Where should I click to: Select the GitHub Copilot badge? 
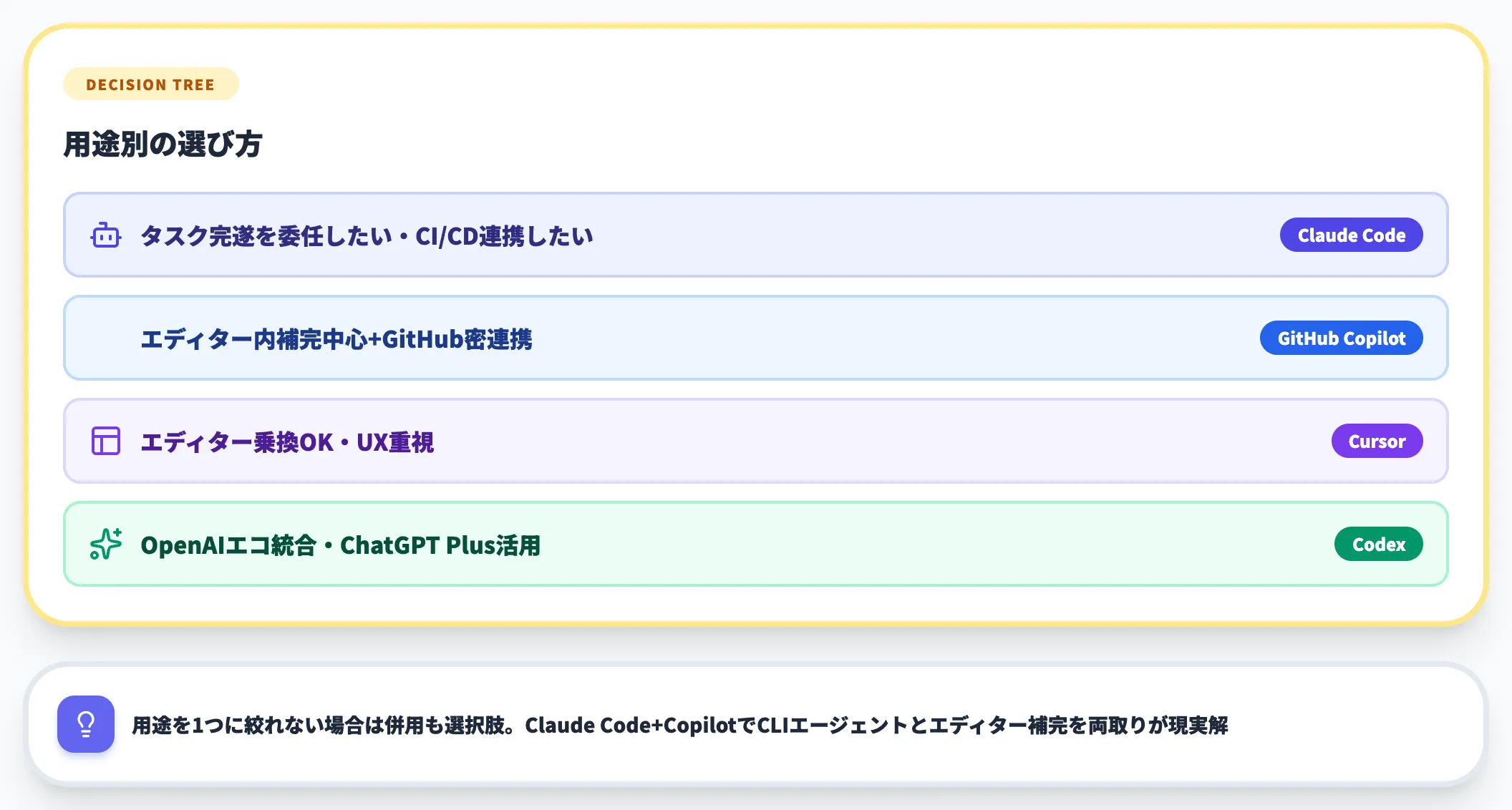(1341, 338)
